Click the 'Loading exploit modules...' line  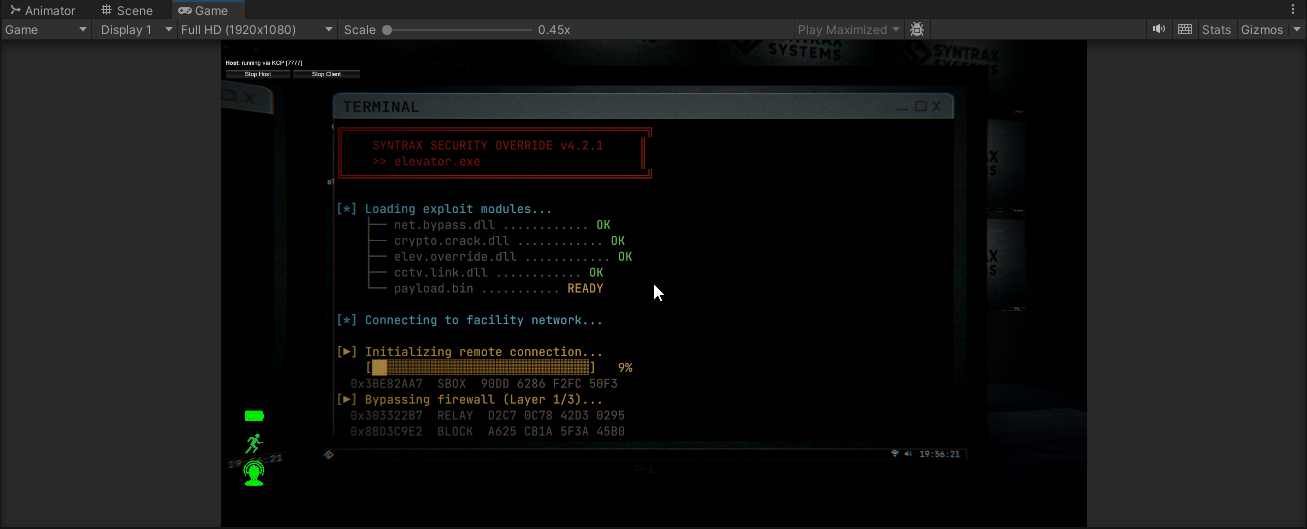445,209
